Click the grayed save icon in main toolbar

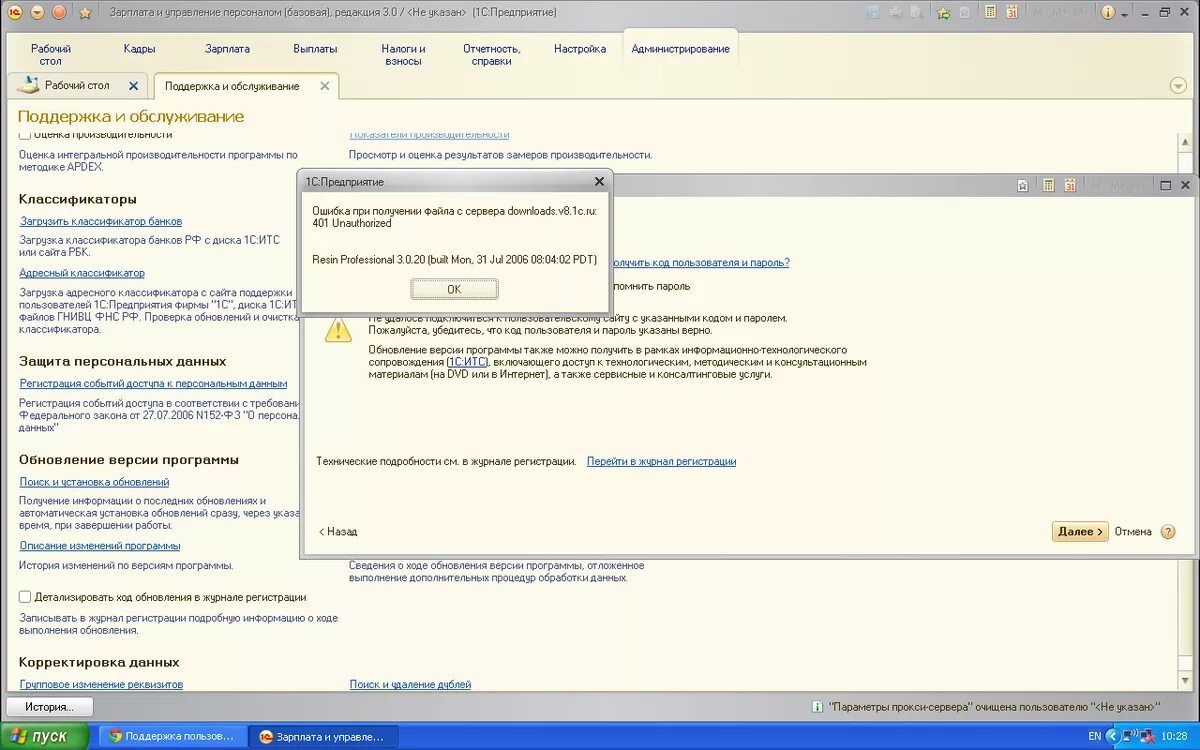click(873, 13)
